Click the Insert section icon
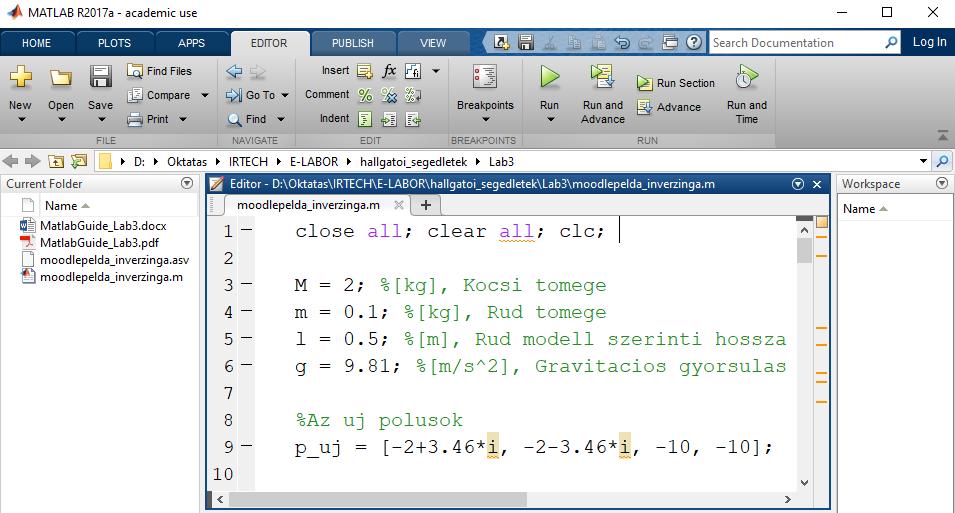 pos(365,71)
